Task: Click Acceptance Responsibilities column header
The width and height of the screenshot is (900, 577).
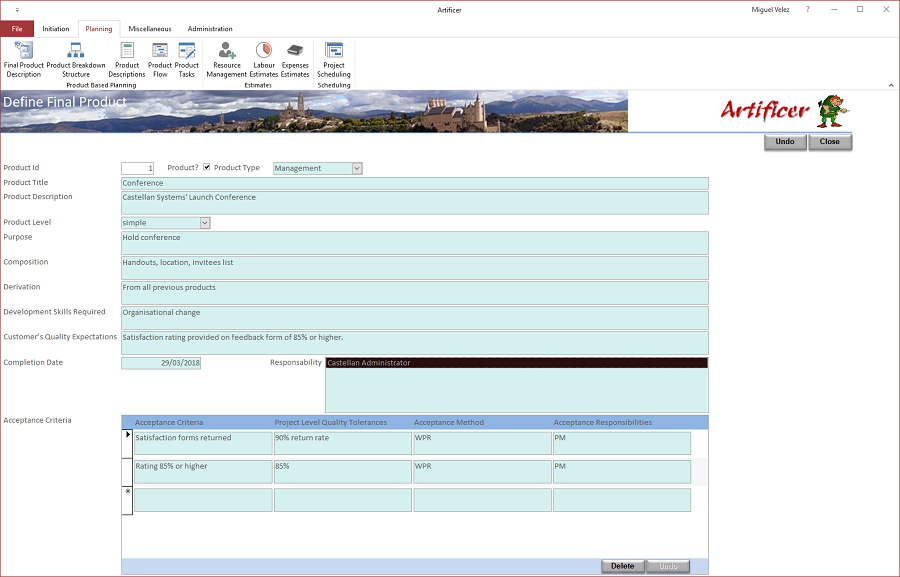Action: pos(603,423)
